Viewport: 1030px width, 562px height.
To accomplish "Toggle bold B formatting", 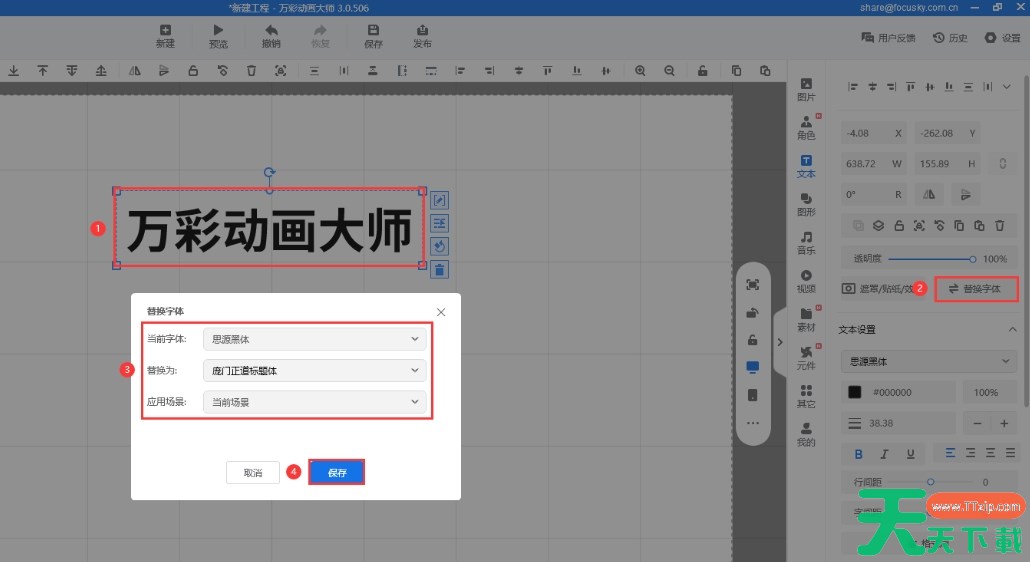I will pos(858,454).
